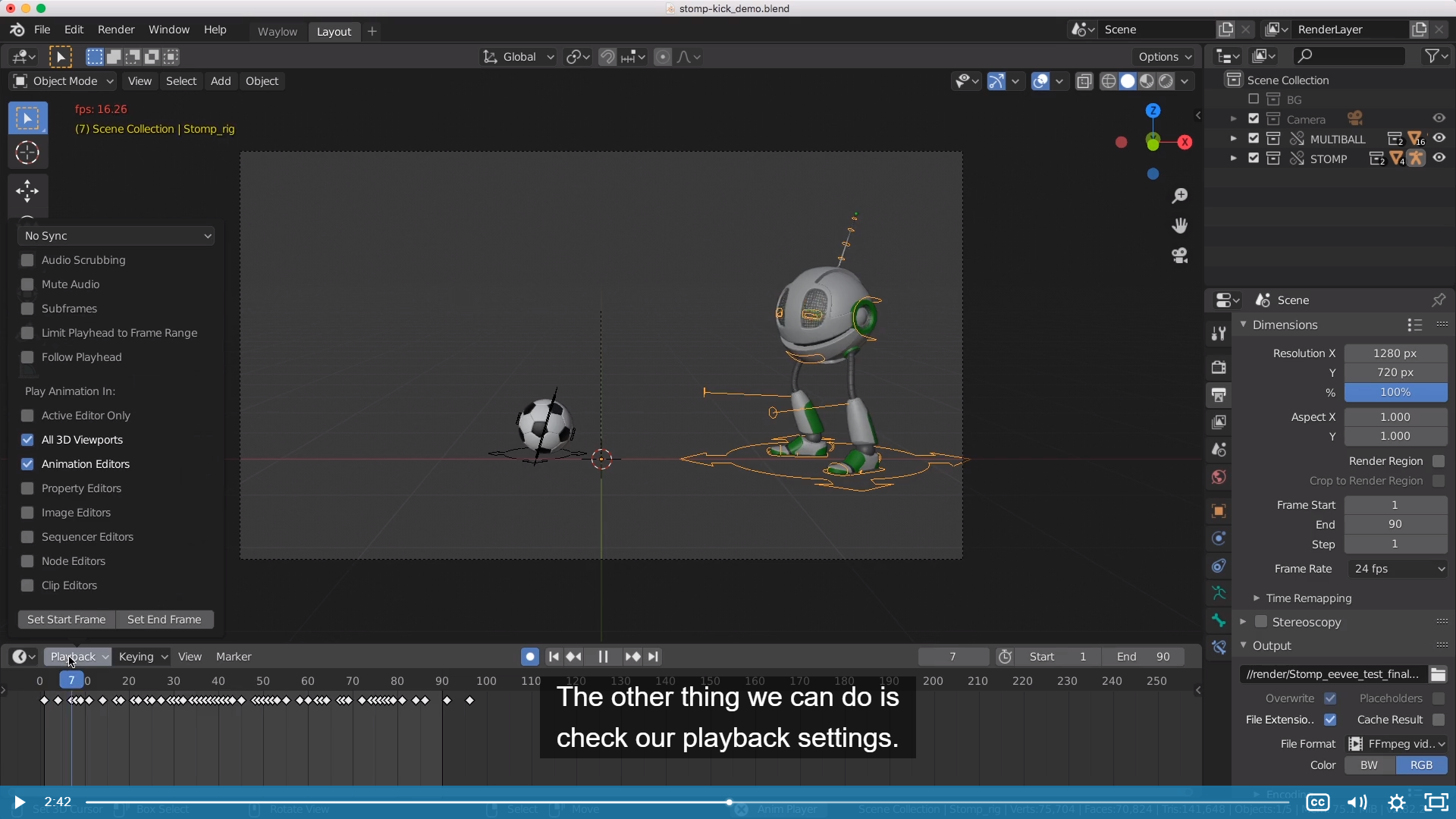The height and width of the screenshot is (819, 1456).
Task: Click the Resolution percentage 100% slider
Action: pyautogui.click(x=1395, y=392)
